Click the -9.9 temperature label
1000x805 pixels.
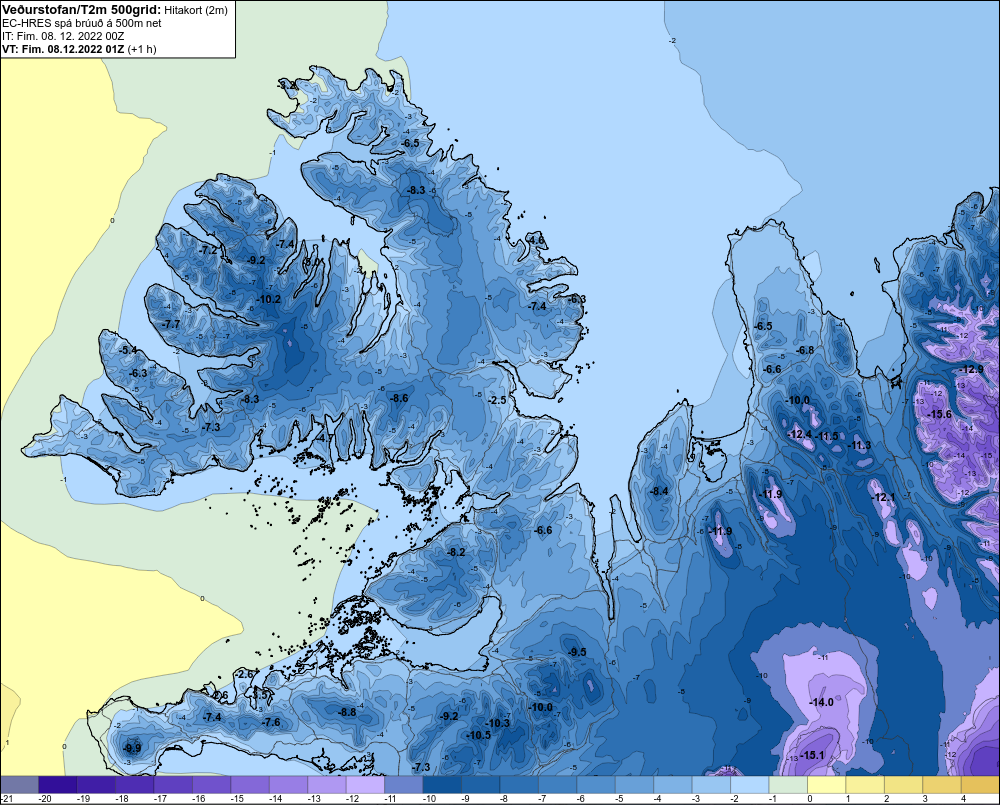132,748
